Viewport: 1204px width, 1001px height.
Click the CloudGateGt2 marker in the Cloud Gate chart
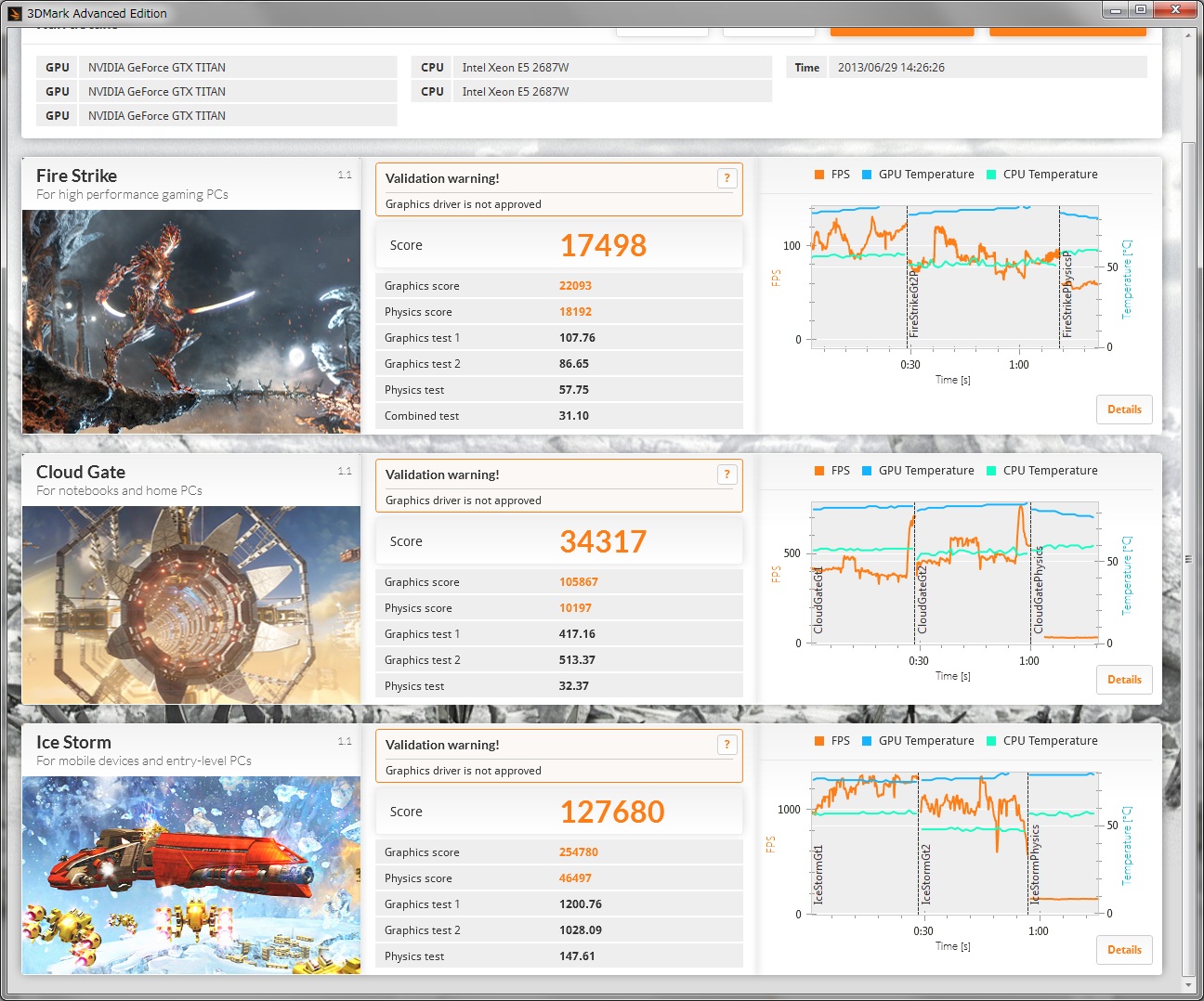pos(923,601)
